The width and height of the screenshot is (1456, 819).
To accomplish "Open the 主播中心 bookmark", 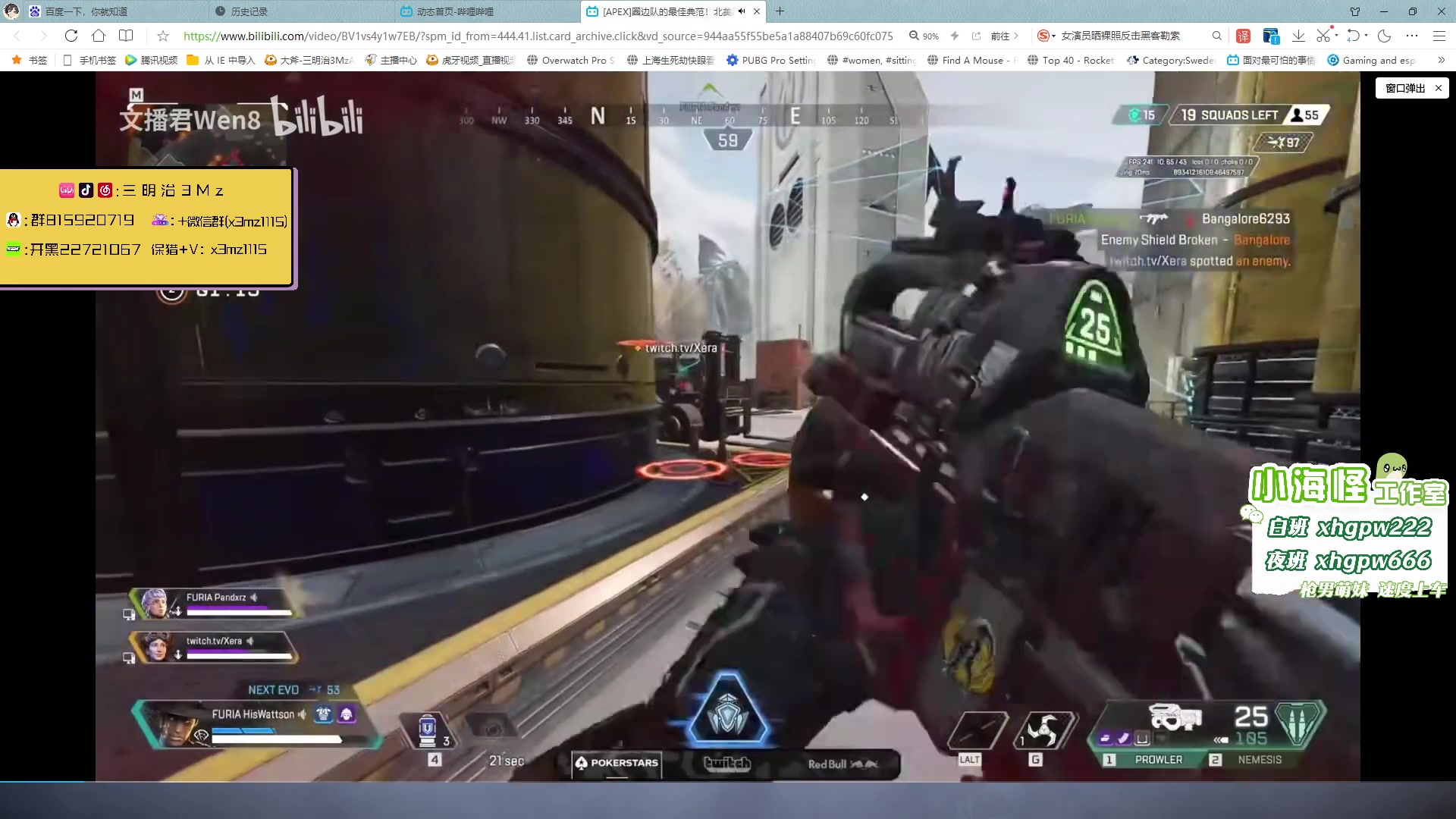I will click(391, 60).
